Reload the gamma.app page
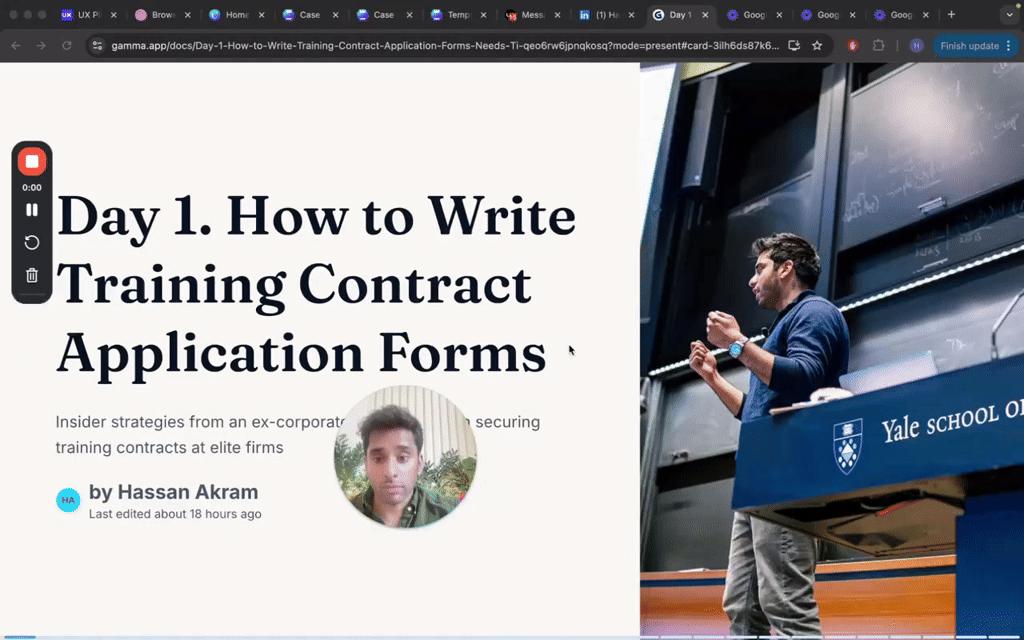Viewport: 1024px width, 640px height. (x=67, y=46)
